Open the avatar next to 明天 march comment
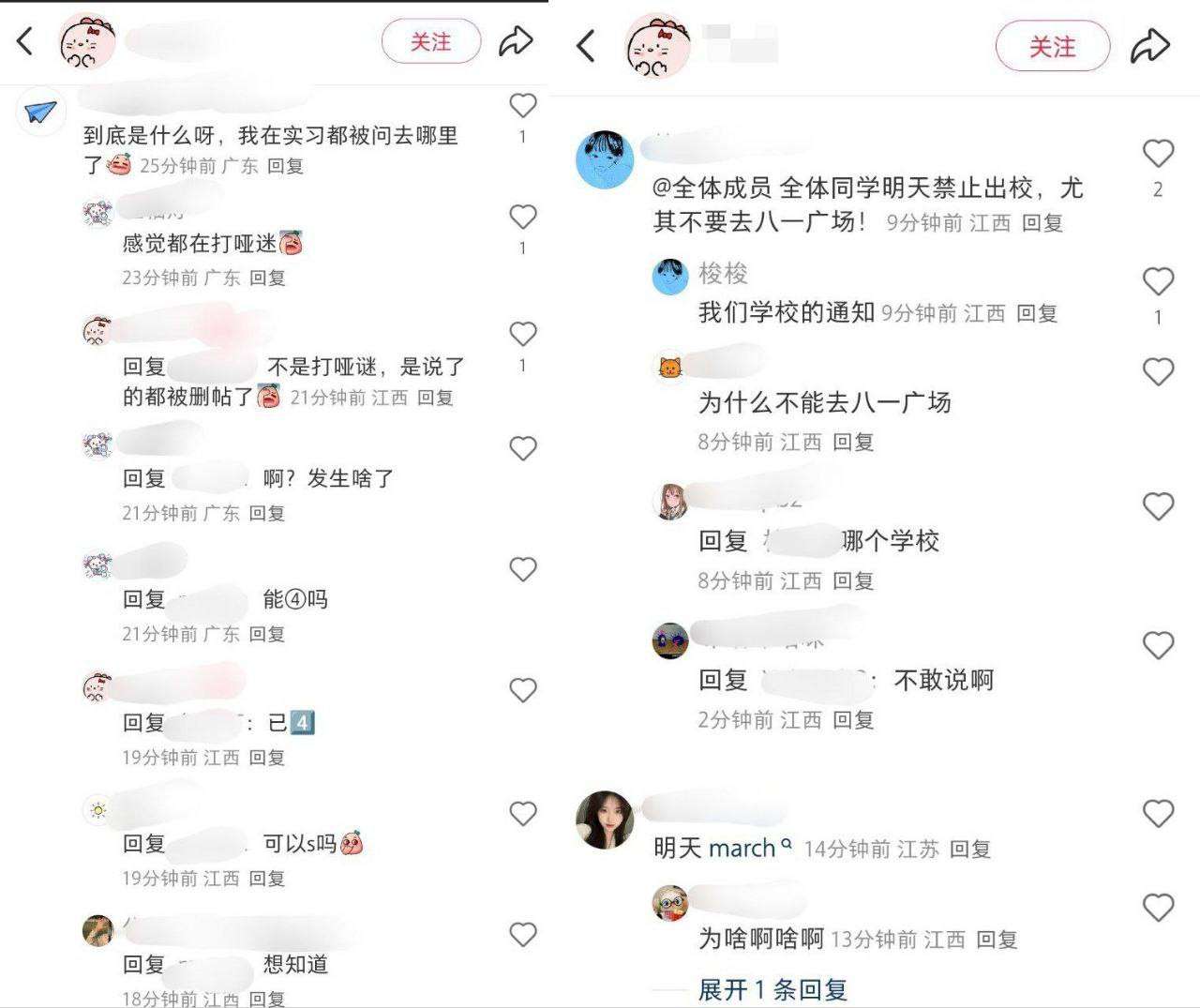1200x1008 pixels. click(604, 819)
